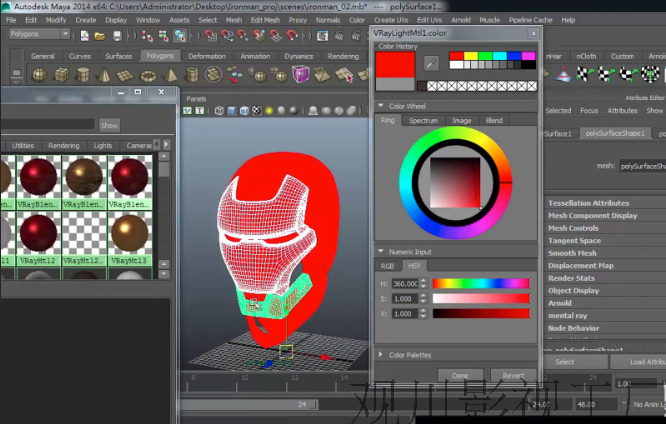
Task: Expand Mesh Component Display section
Action: 593,215
